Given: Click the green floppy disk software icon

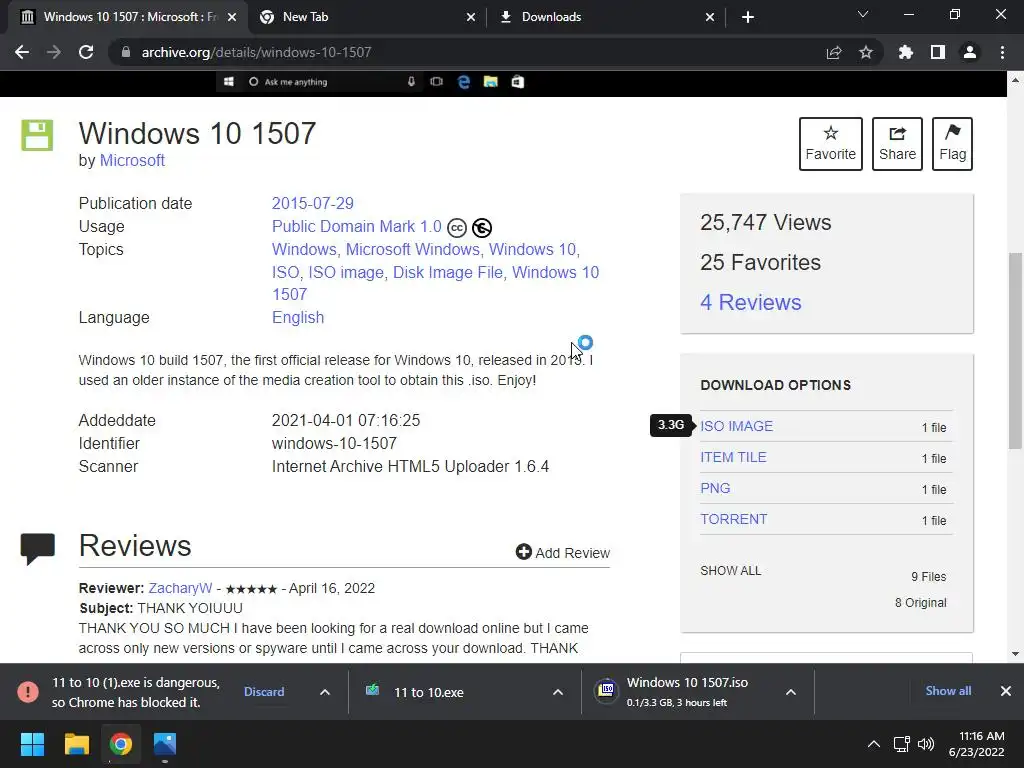Looking at the screenshot, I should [37, 135].
